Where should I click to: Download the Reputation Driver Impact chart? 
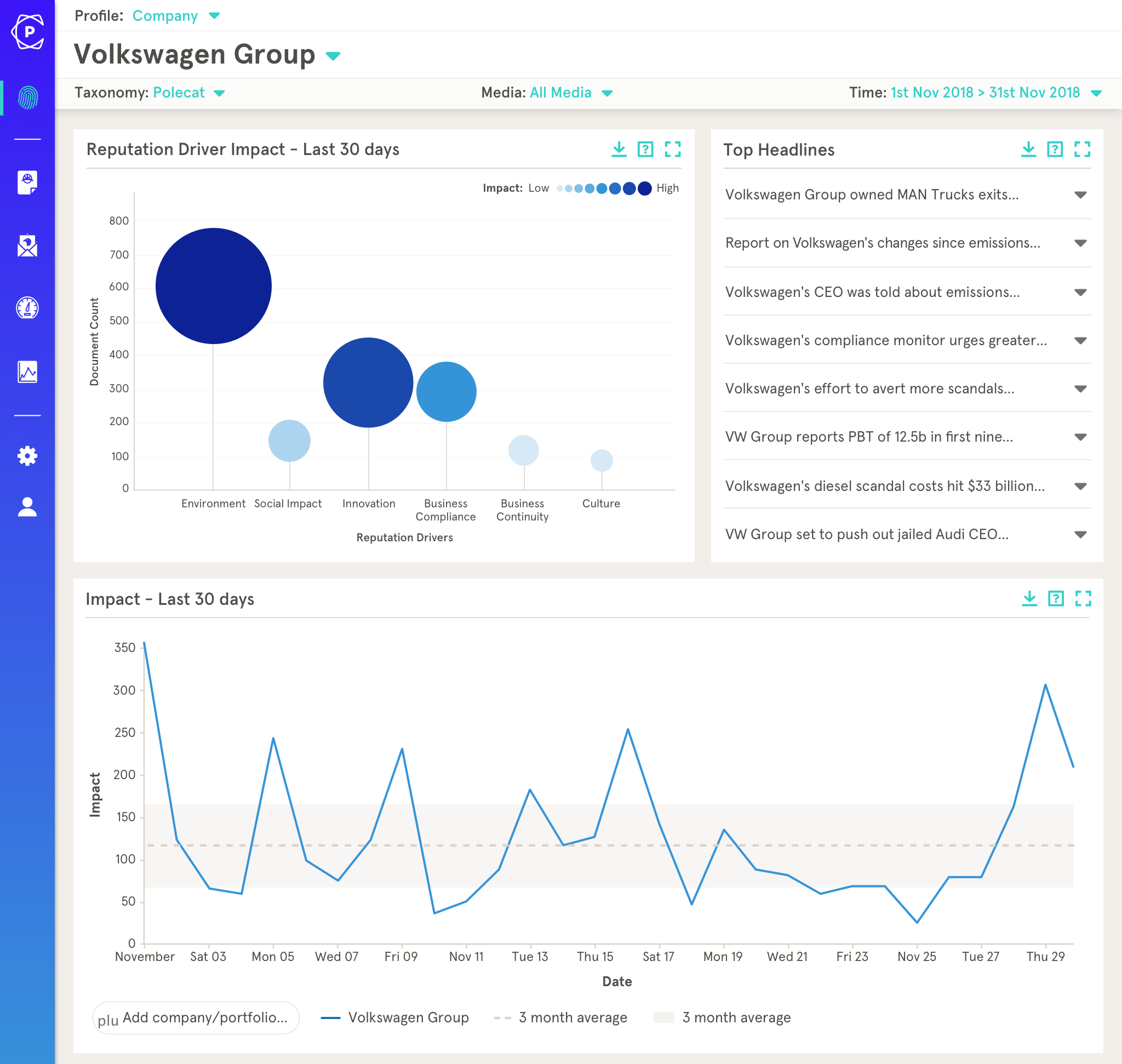[619, 149]
